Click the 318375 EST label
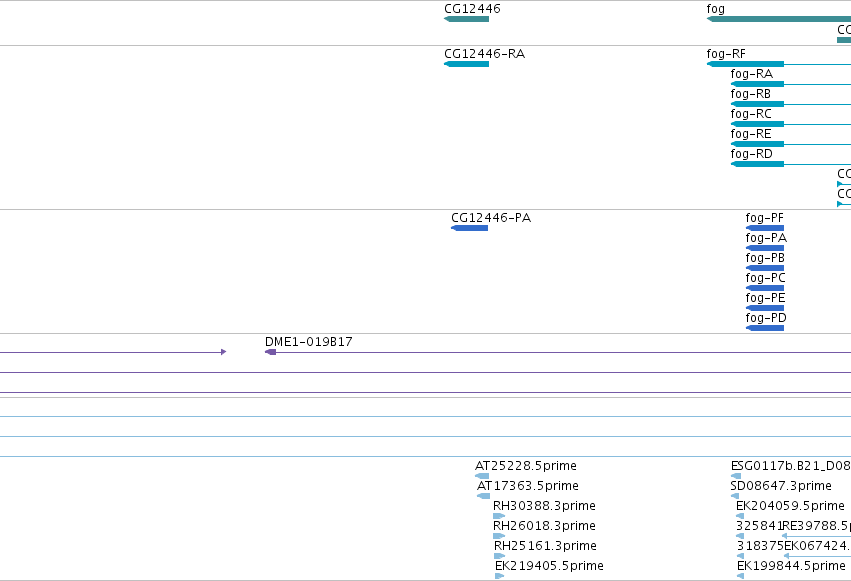 pyautogui.click(x=760, y=546)
